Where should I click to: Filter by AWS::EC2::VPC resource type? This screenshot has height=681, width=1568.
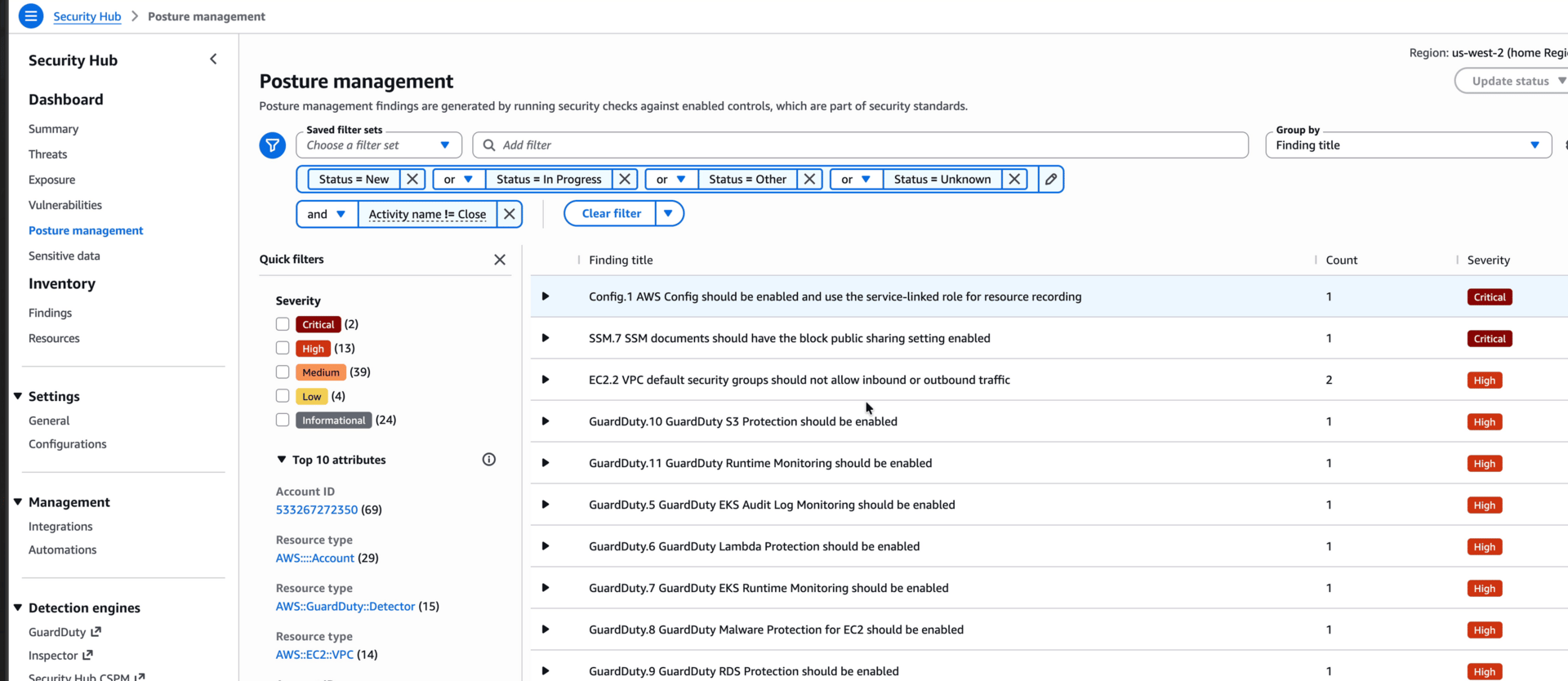point(315,654)
